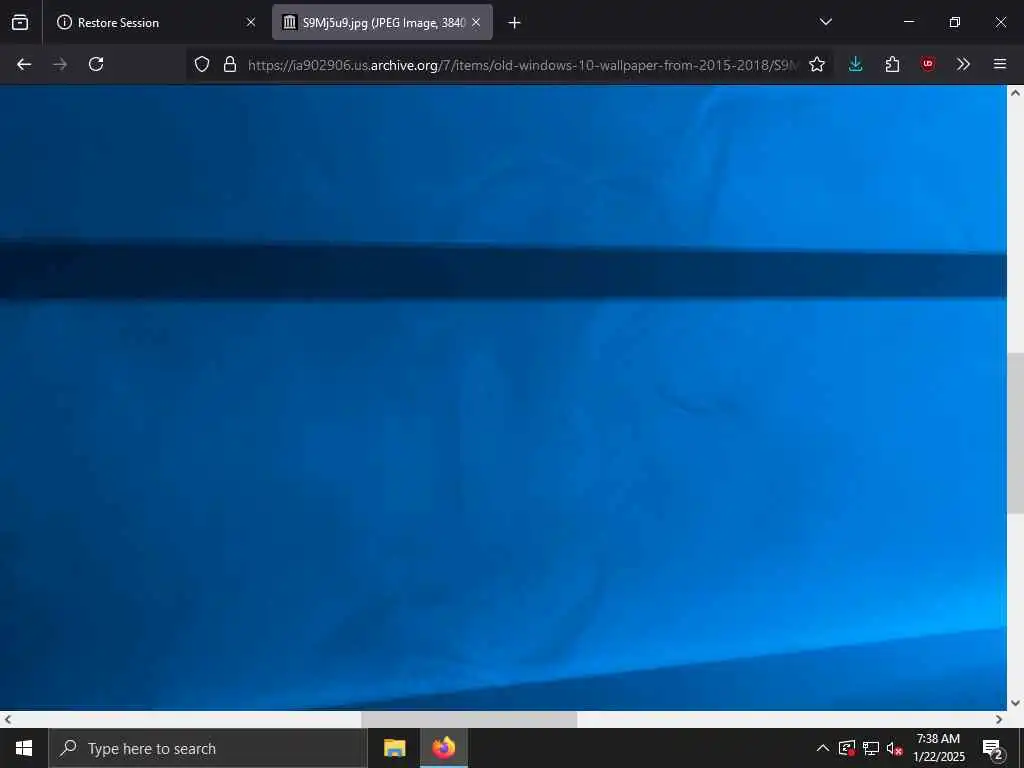The height and width of the screenshot is (768, 1024).
Task: Click the horizontal scrollbar right arrow
Action: click(x=999, y=720)
